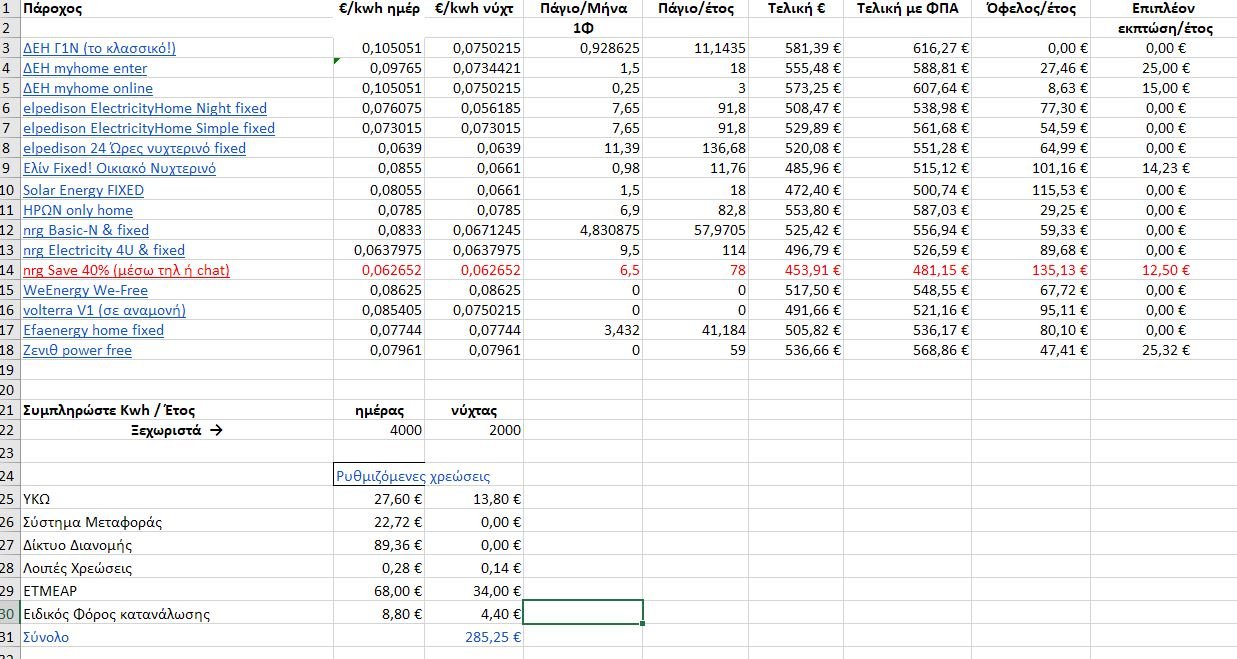This screenshot has height=659, width=1237.
Task: Select red final price 453,91 €
Action: [796, 270]
